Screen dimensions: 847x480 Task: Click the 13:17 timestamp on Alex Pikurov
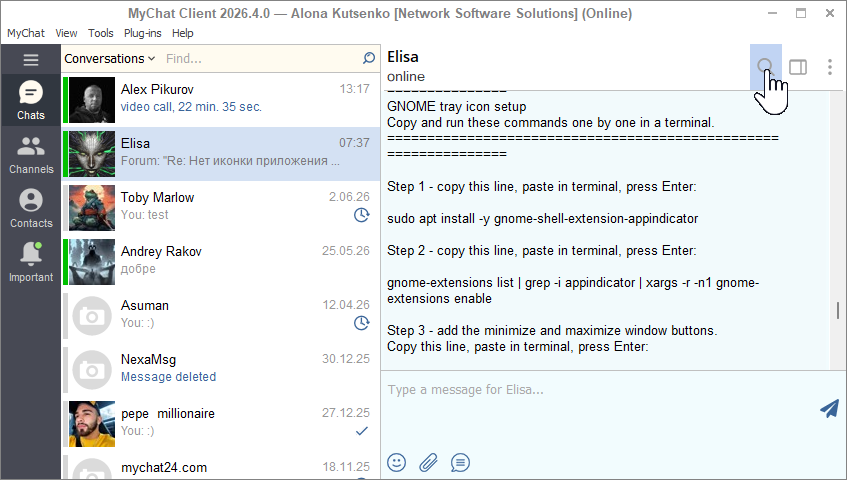point(354,89)
